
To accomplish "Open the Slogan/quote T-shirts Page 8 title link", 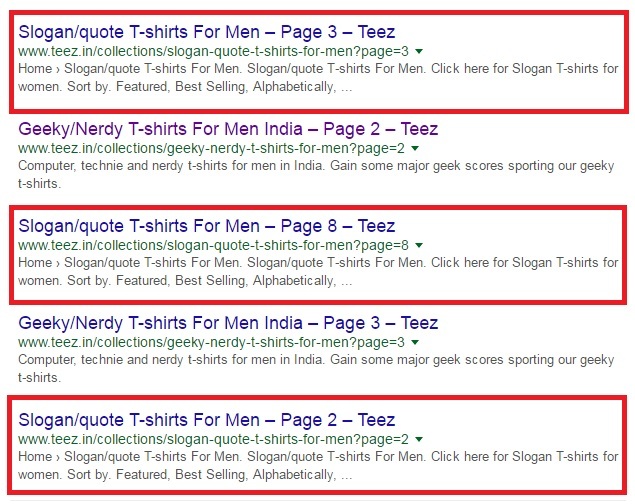I will pos(207,226).
